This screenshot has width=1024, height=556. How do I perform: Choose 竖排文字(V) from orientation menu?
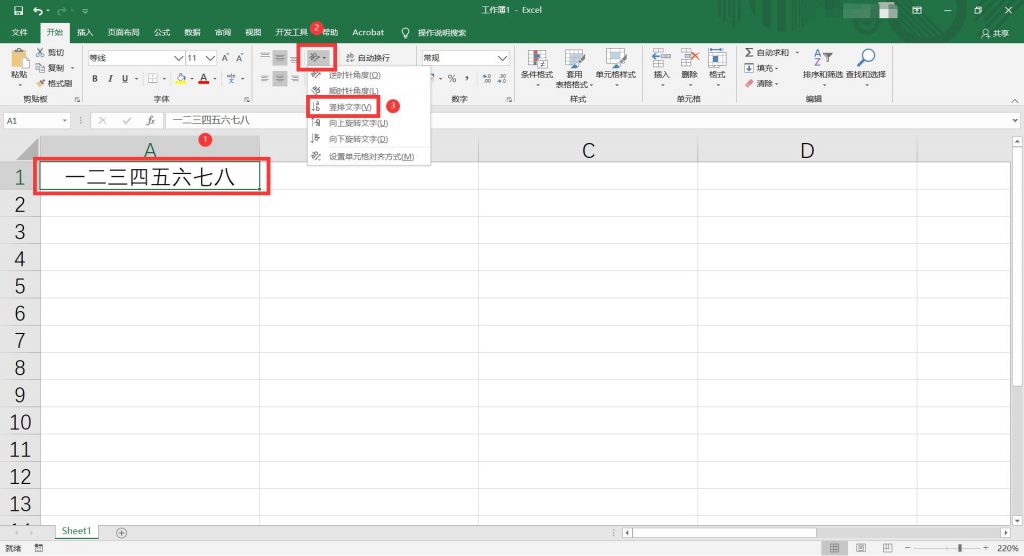[x=344, y=106]
